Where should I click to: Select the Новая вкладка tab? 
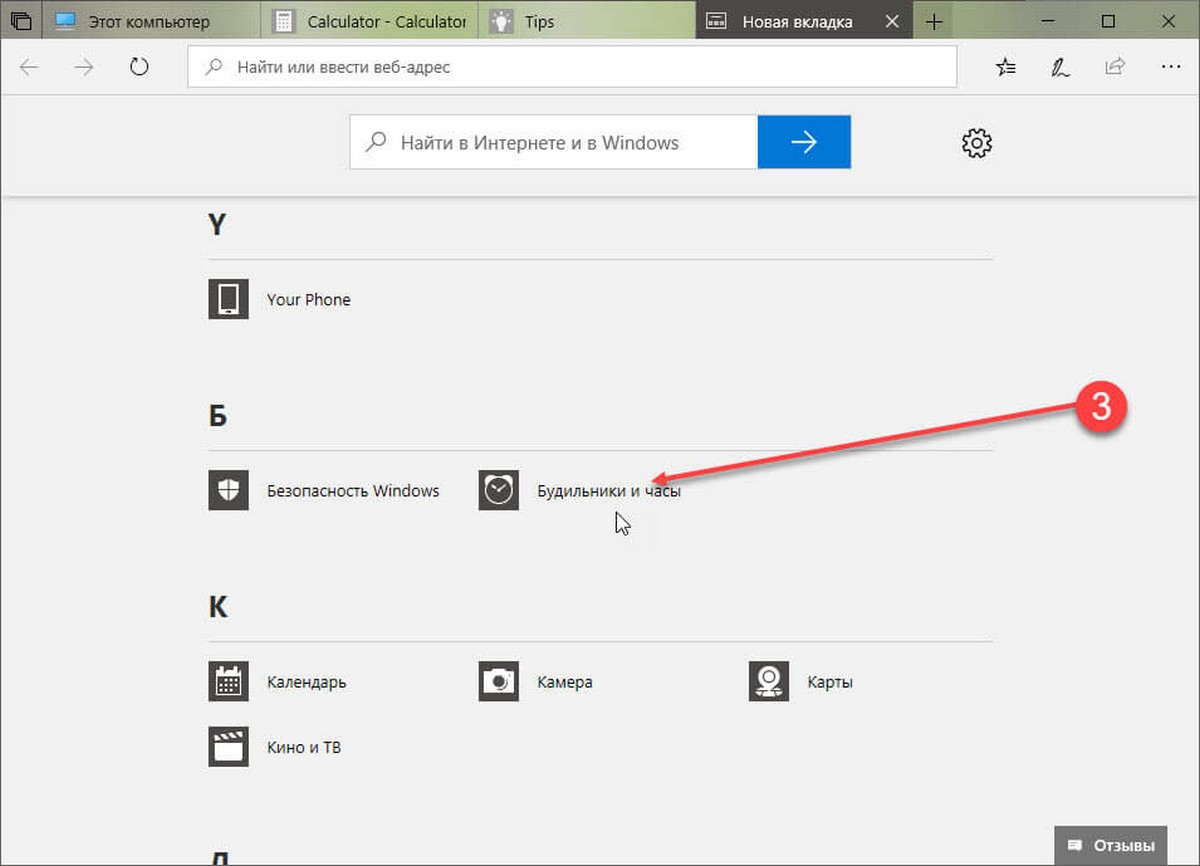click(804, 21)
